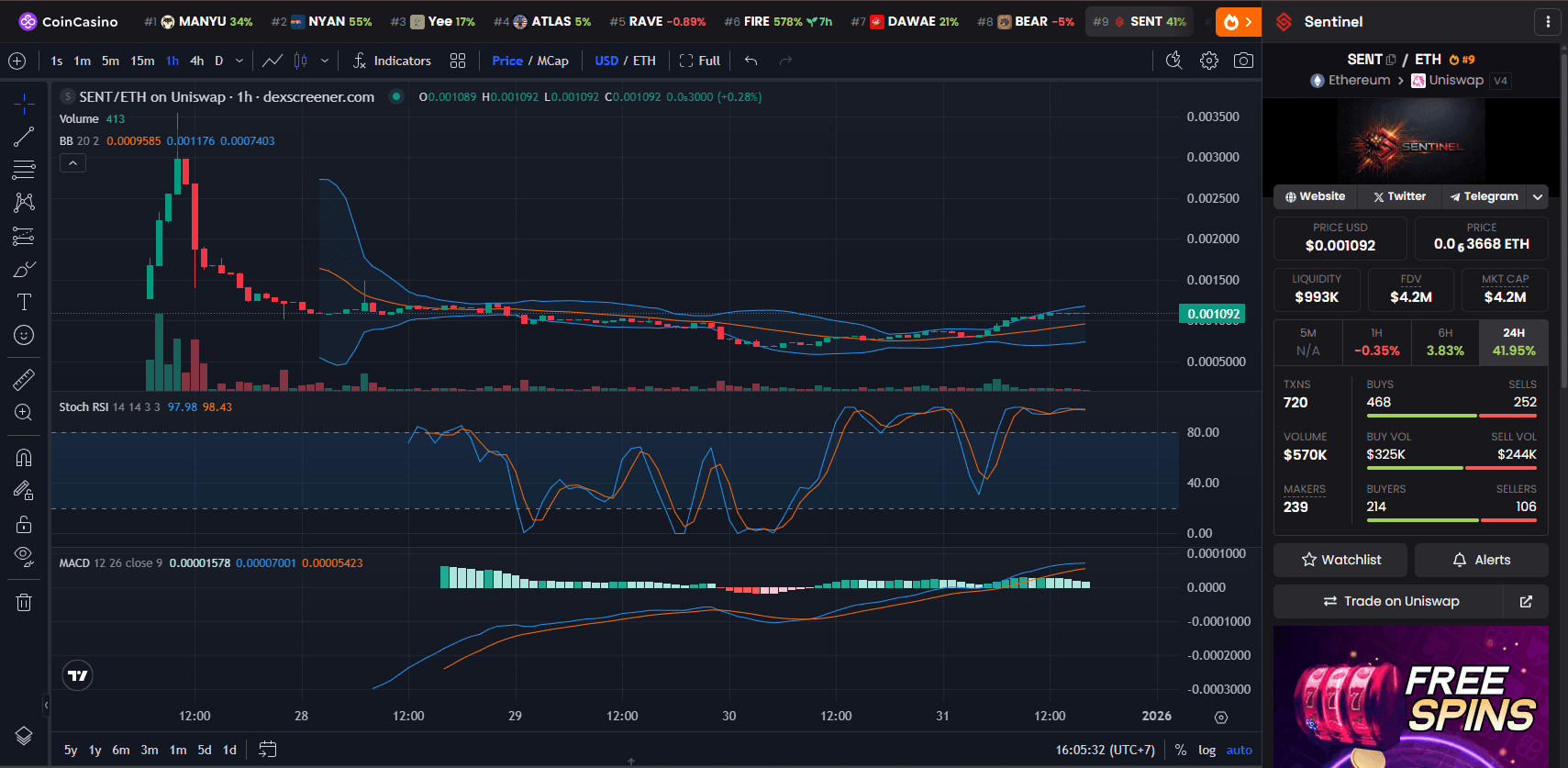
Task: Select the 15m timeframe
Action: coord(142,61)
